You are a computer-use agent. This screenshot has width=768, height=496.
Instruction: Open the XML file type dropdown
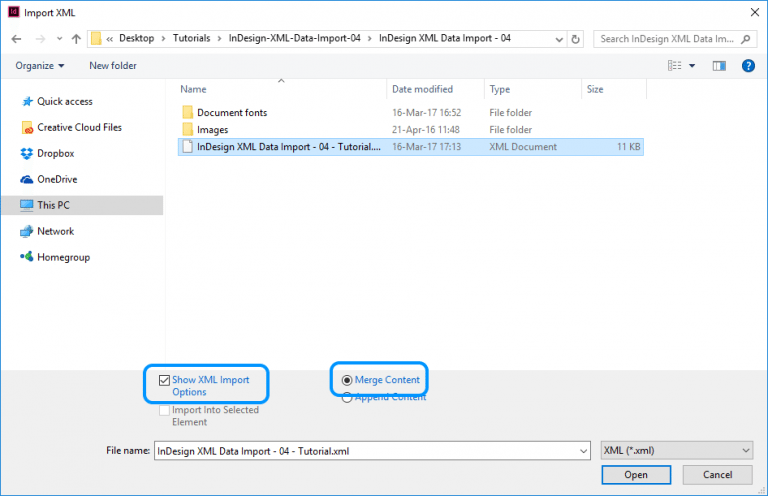[676, 450]
